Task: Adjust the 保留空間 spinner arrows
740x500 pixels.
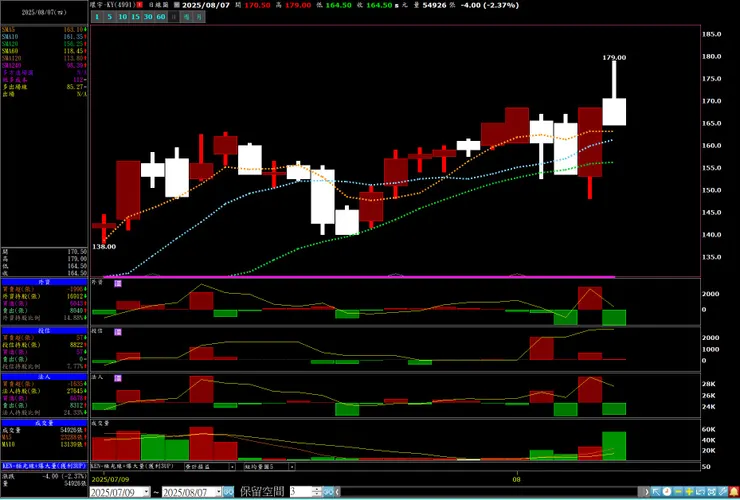Action: [317, 492]
